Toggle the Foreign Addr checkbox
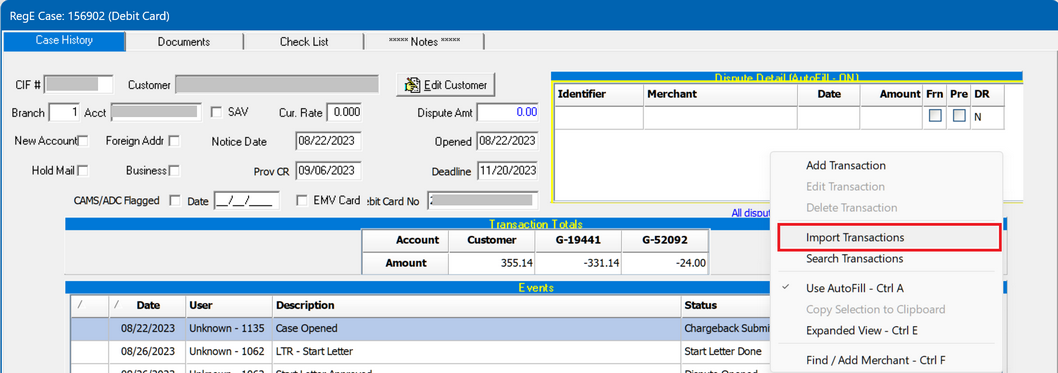Viewport: 1058px width, 373px height. point(174,141)
